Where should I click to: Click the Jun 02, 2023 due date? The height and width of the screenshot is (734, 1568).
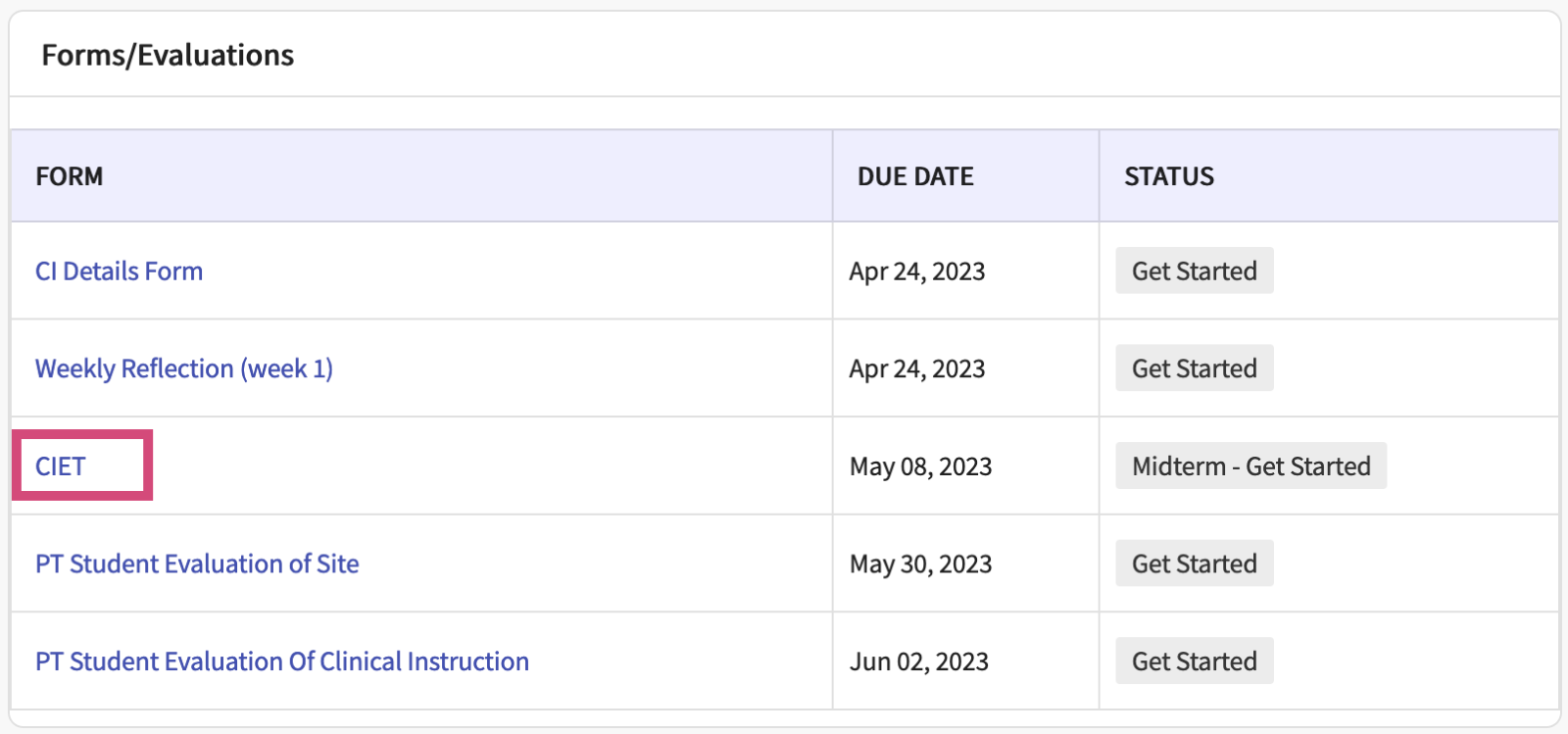point(918,662)
